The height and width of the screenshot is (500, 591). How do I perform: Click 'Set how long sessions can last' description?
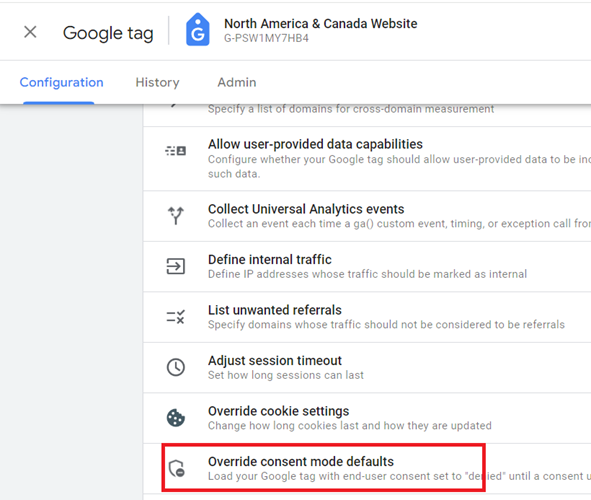(286, 375)
